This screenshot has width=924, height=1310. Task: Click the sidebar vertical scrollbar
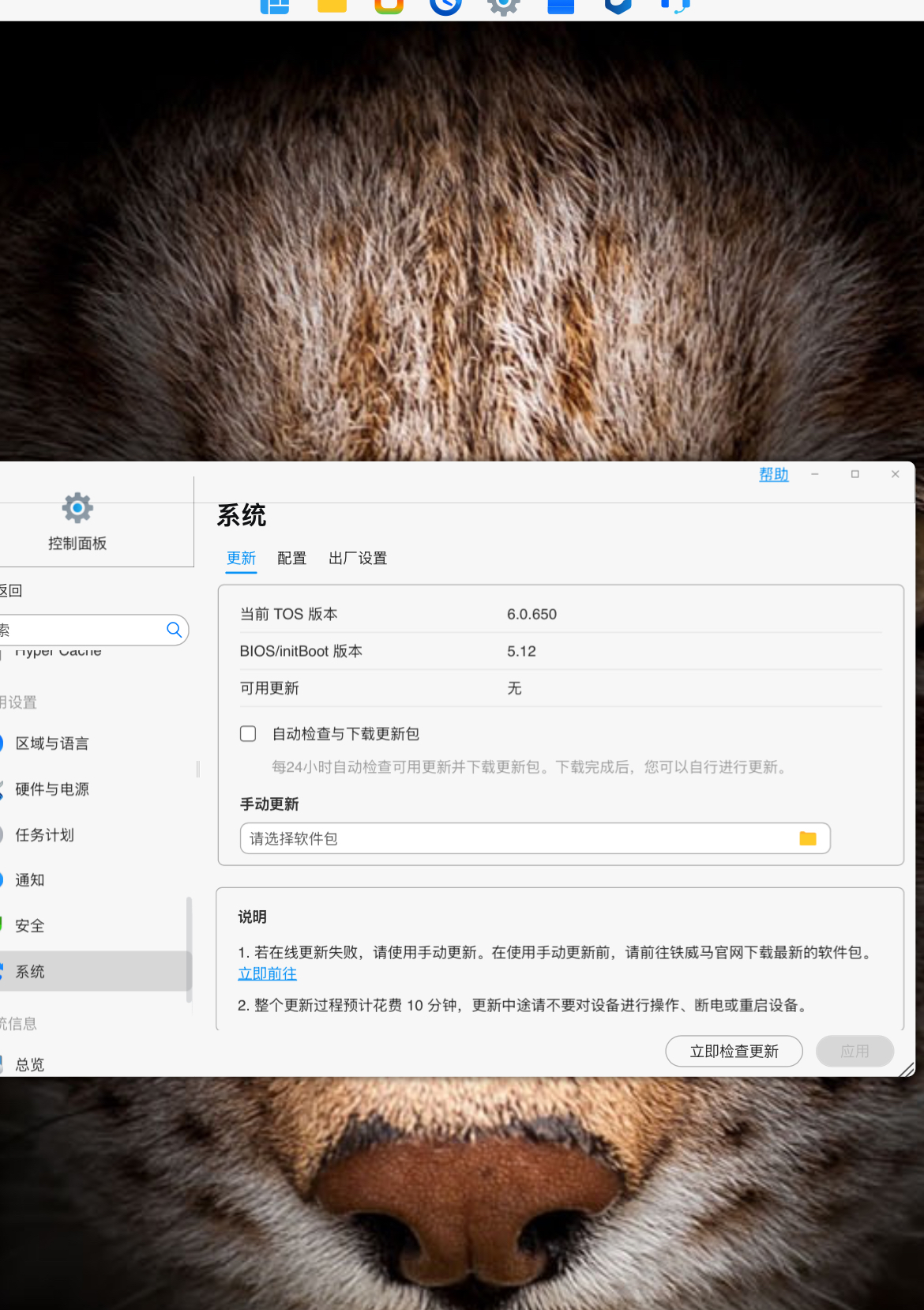tap(189, 948)
